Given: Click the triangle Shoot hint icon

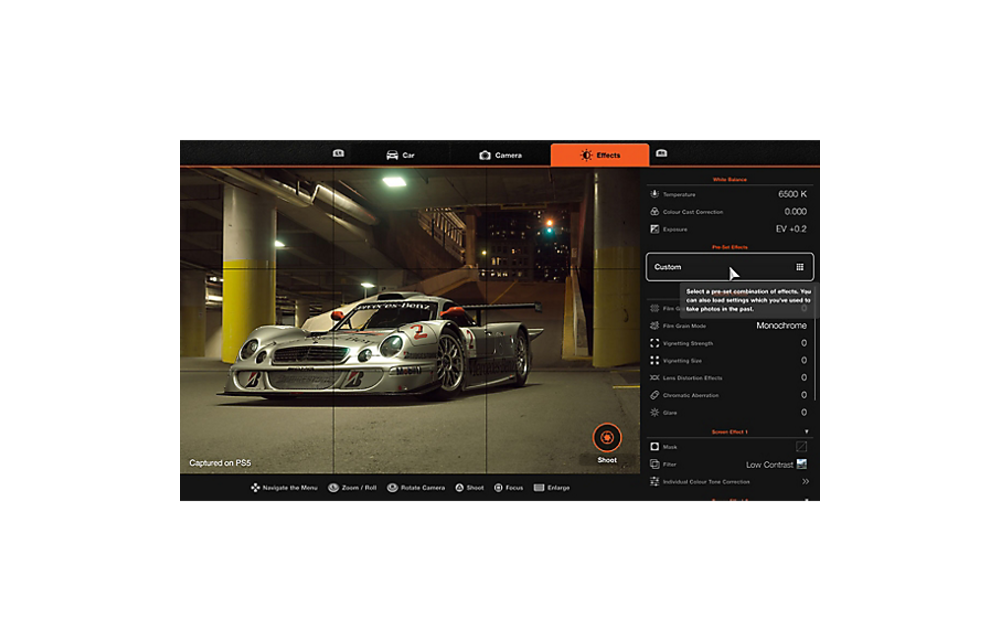Looking at the screenshot, I should (x=459, y=488).
